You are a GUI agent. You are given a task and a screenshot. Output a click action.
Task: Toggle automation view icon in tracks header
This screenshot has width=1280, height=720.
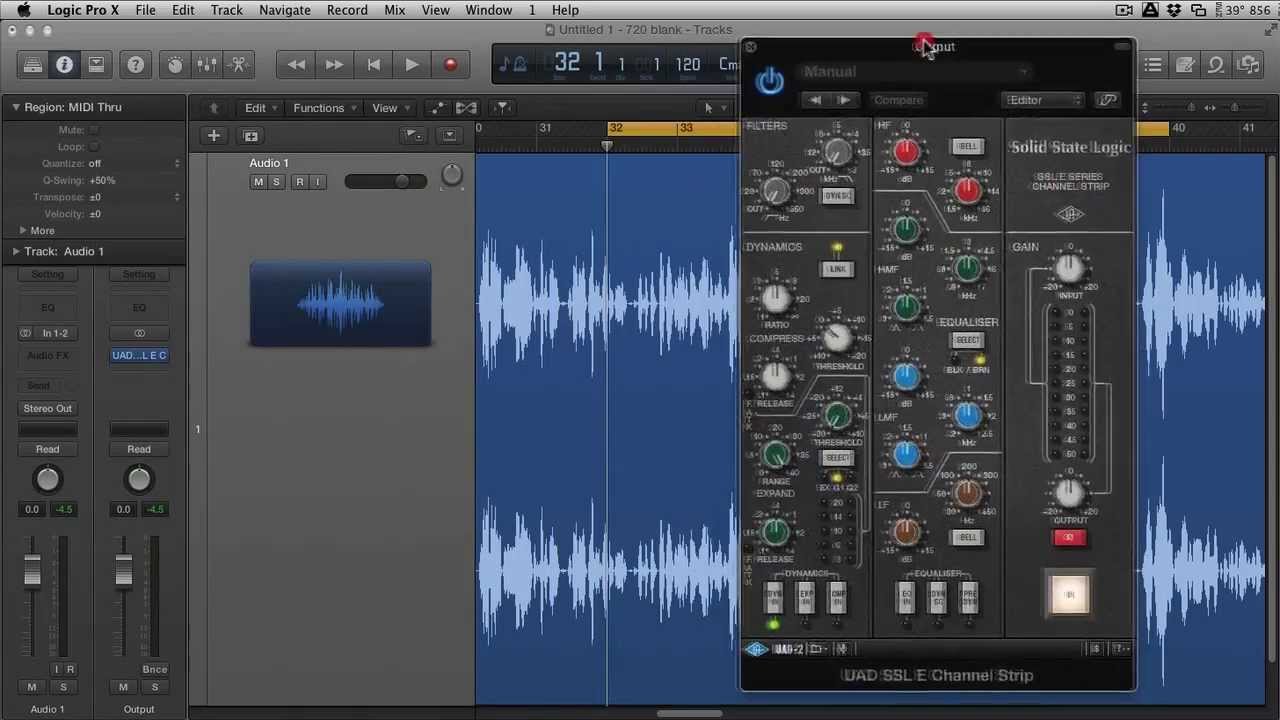437,108
